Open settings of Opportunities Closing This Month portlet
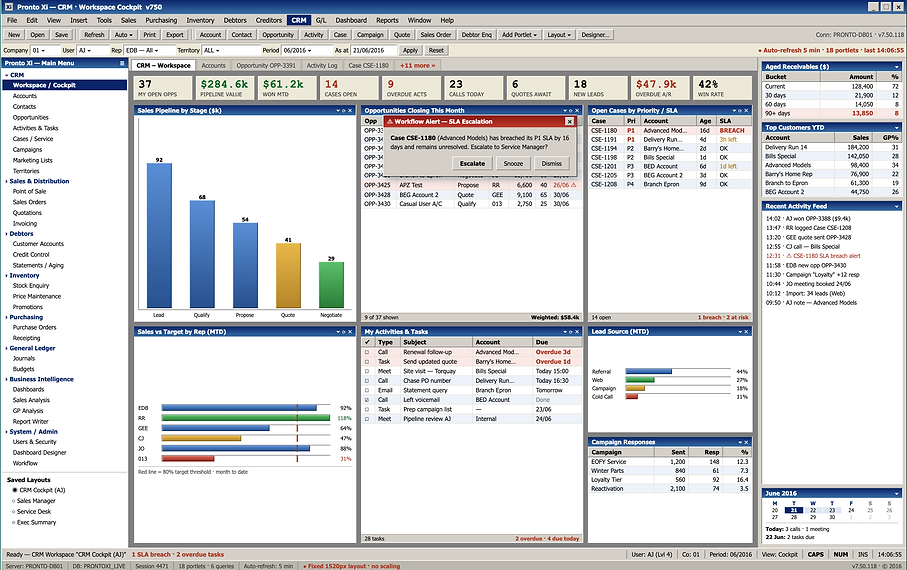Screen dimensions: 907x570 (570, 111)
